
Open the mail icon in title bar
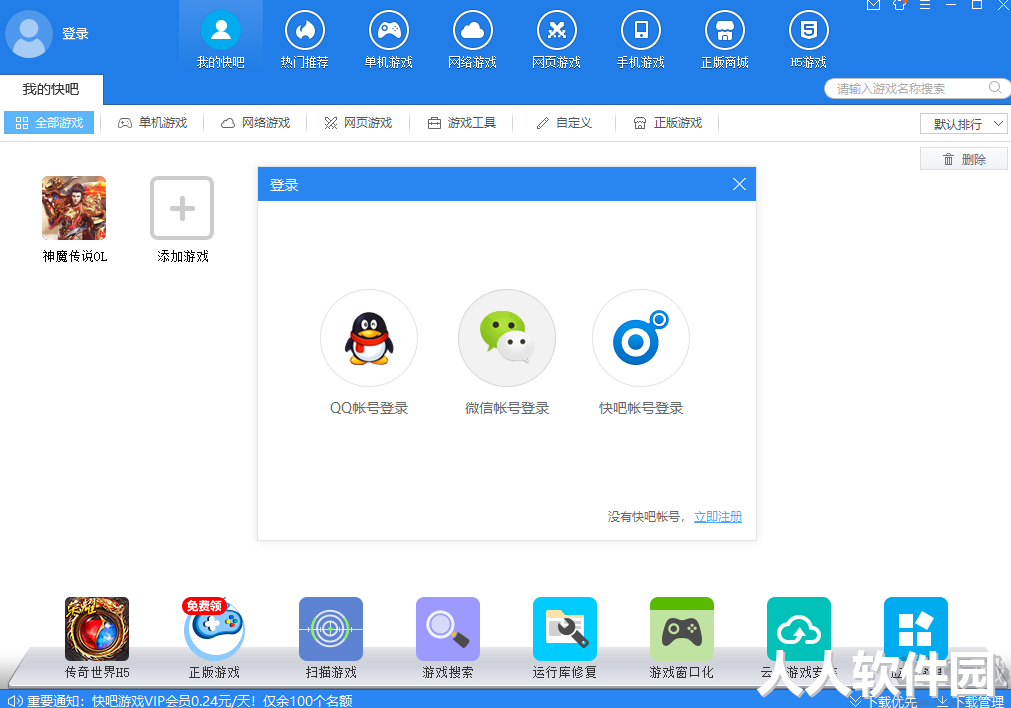pyautogui.click(x=873, y=5)
